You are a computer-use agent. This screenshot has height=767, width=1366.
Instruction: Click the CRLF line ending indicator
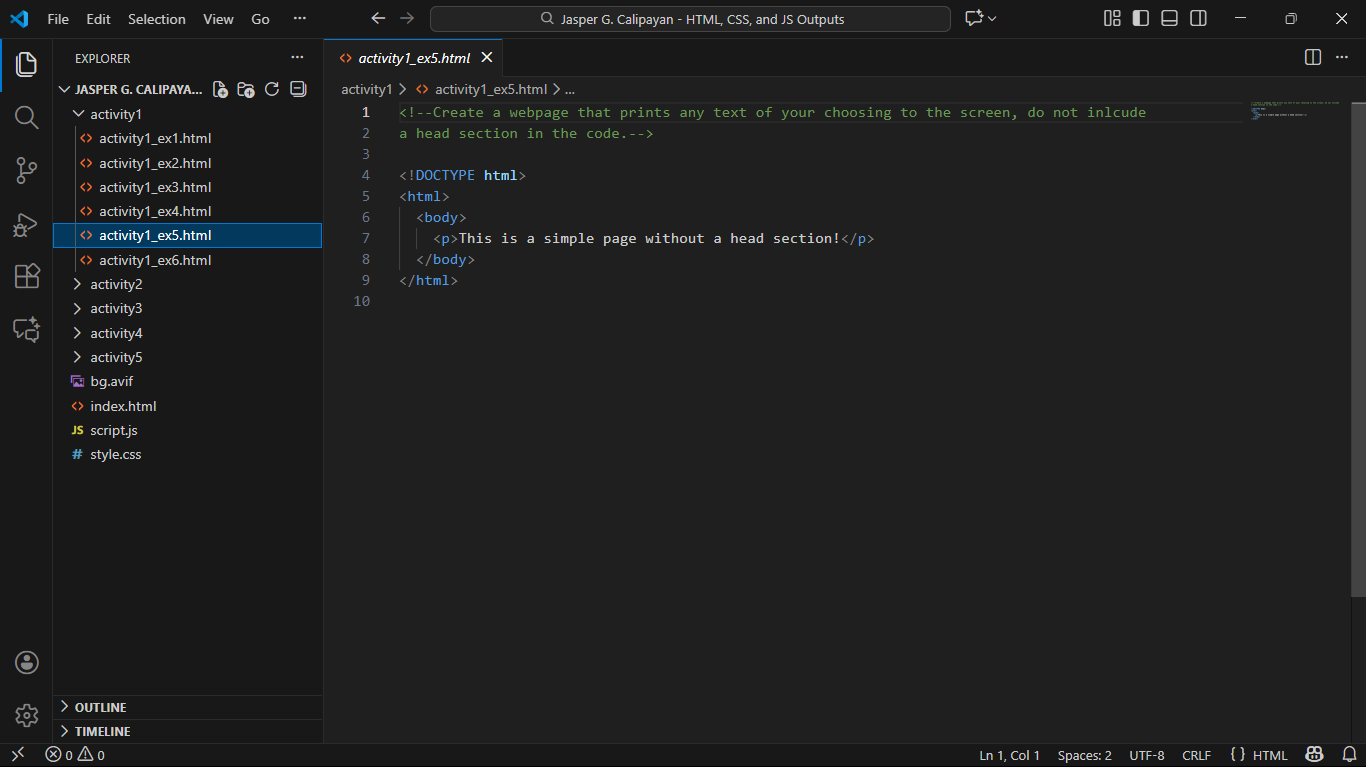coord(1196,755)
